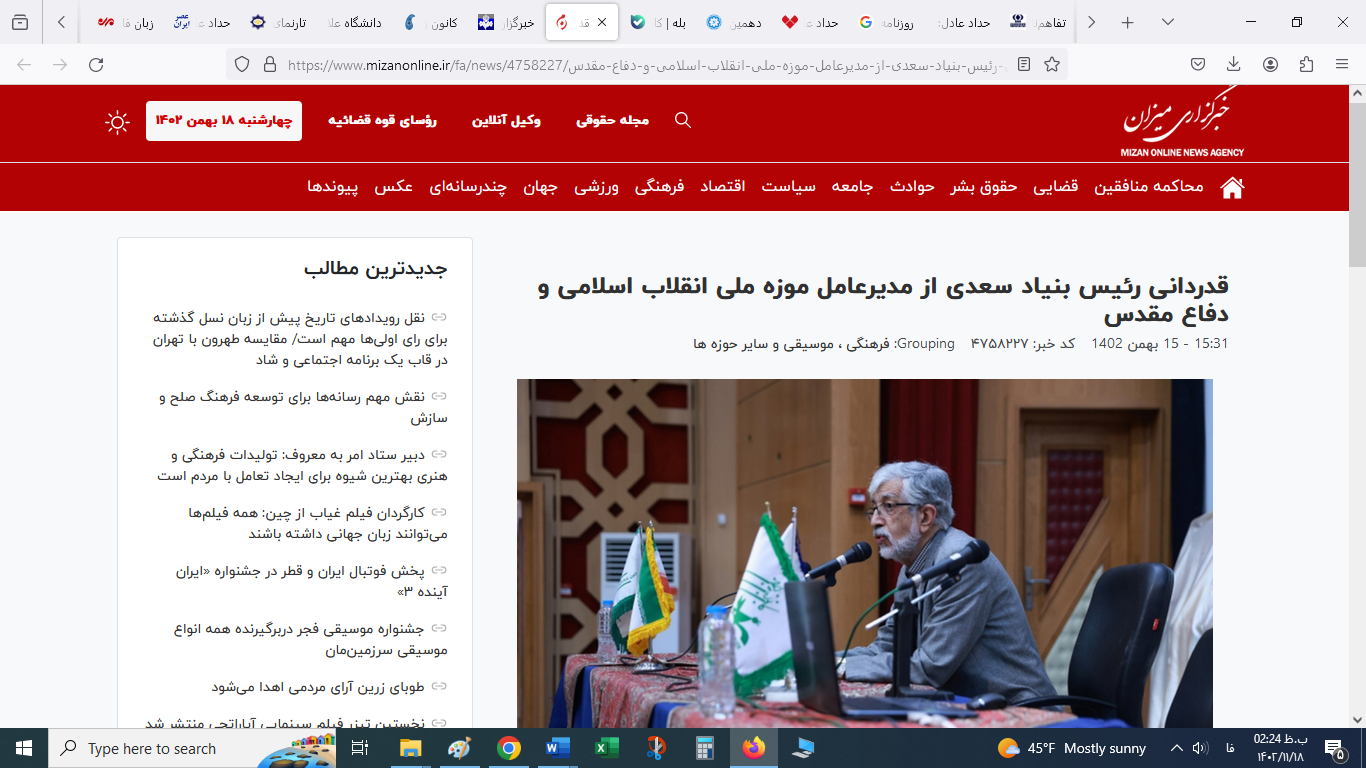Click the search magnifier icon in header

tap(683, 120)
